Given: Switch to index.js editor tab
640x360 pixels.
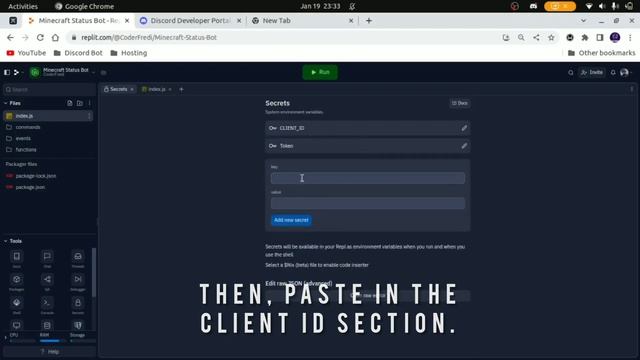Looking at the screenshot, I should 156,89.
